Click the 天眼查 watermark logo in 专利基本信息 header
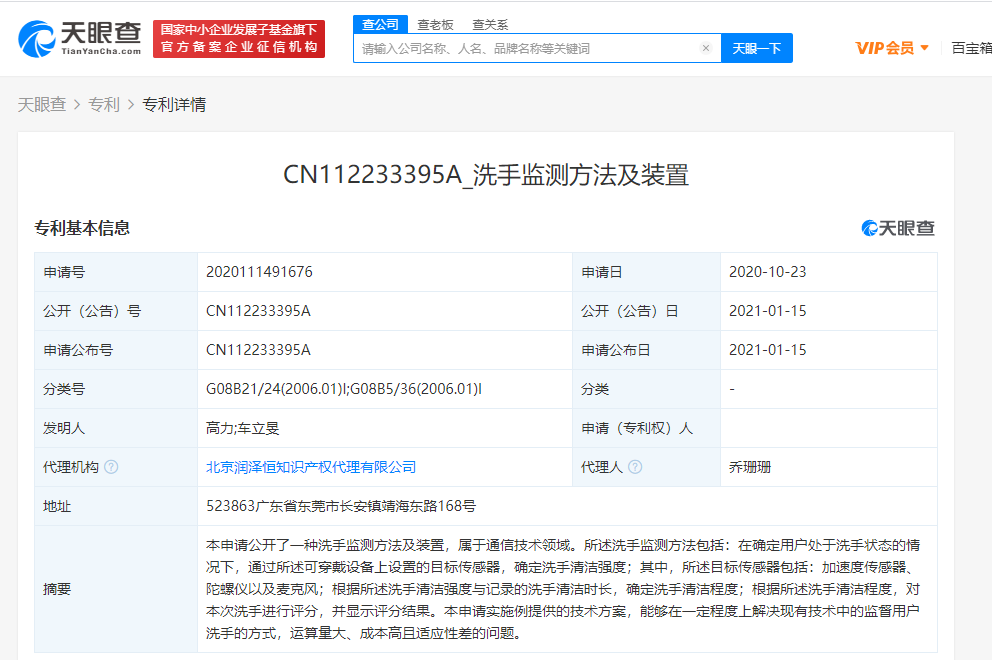The height and width of the screenshot is (660, 992). (x=898, y=228)
